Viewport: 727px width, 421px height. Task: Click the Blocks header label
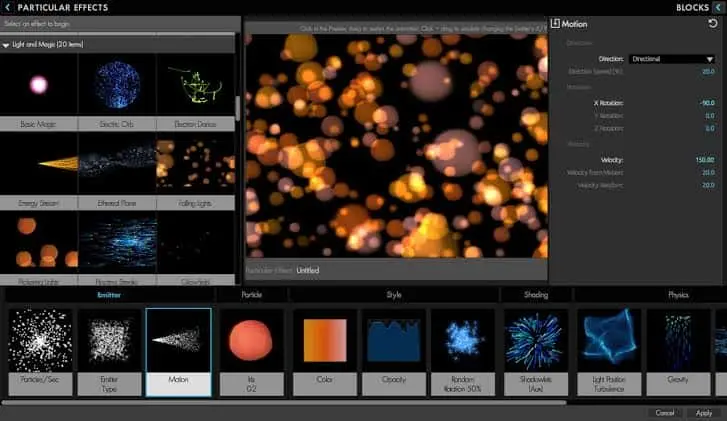pos(692,7)
